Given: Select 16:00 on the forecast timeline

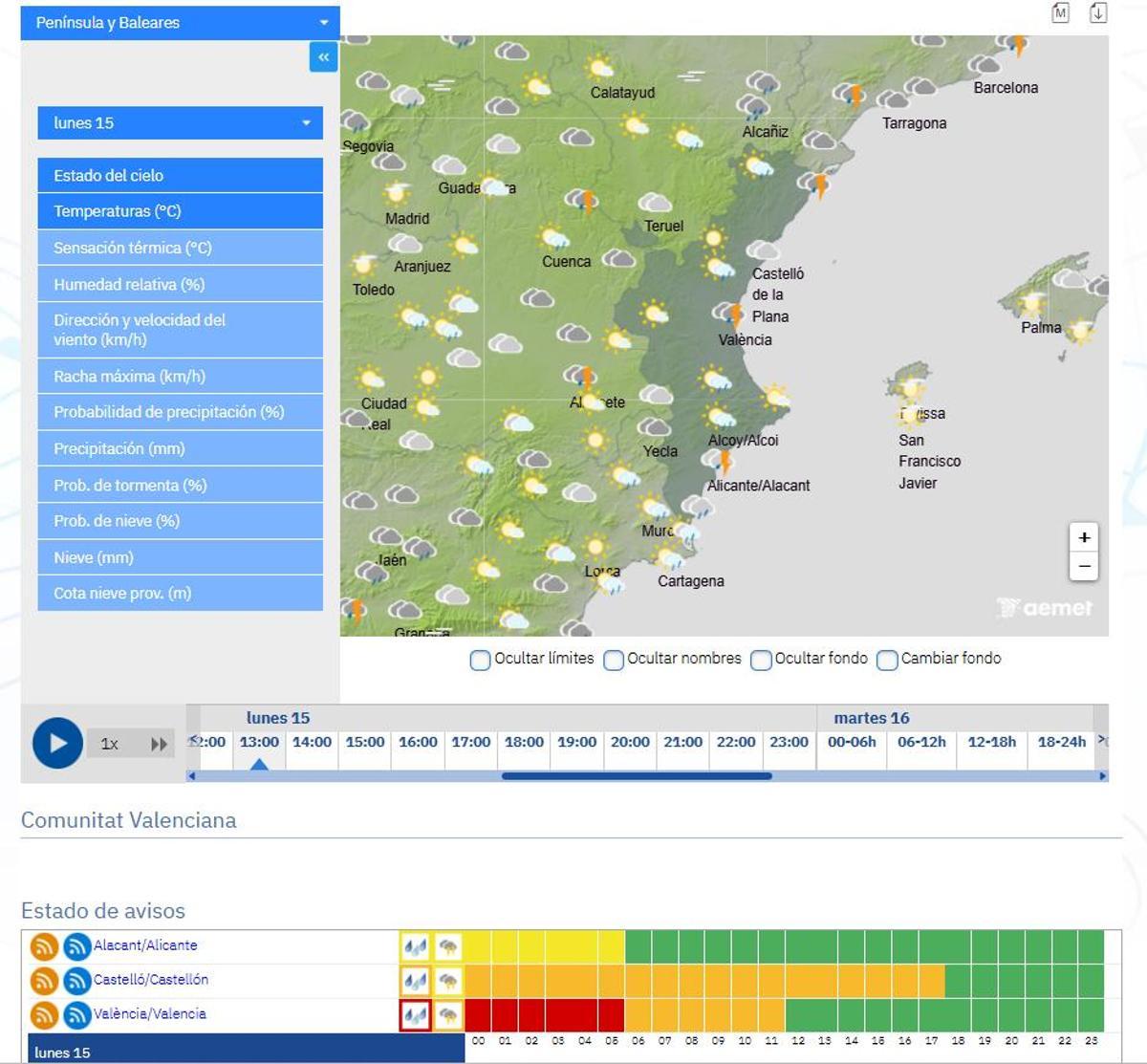Looking at the screenshot, I should click(x=417, y=741).
